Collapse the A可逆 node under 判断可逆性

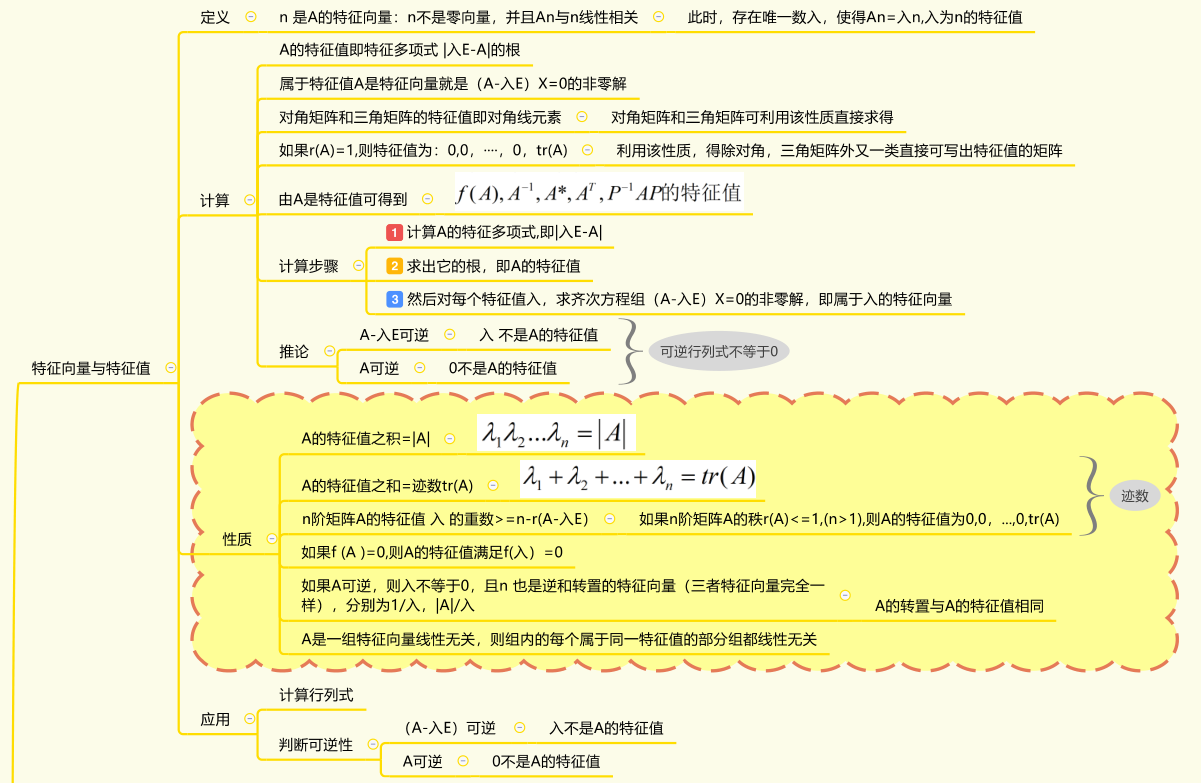click(x=463, y=761)
